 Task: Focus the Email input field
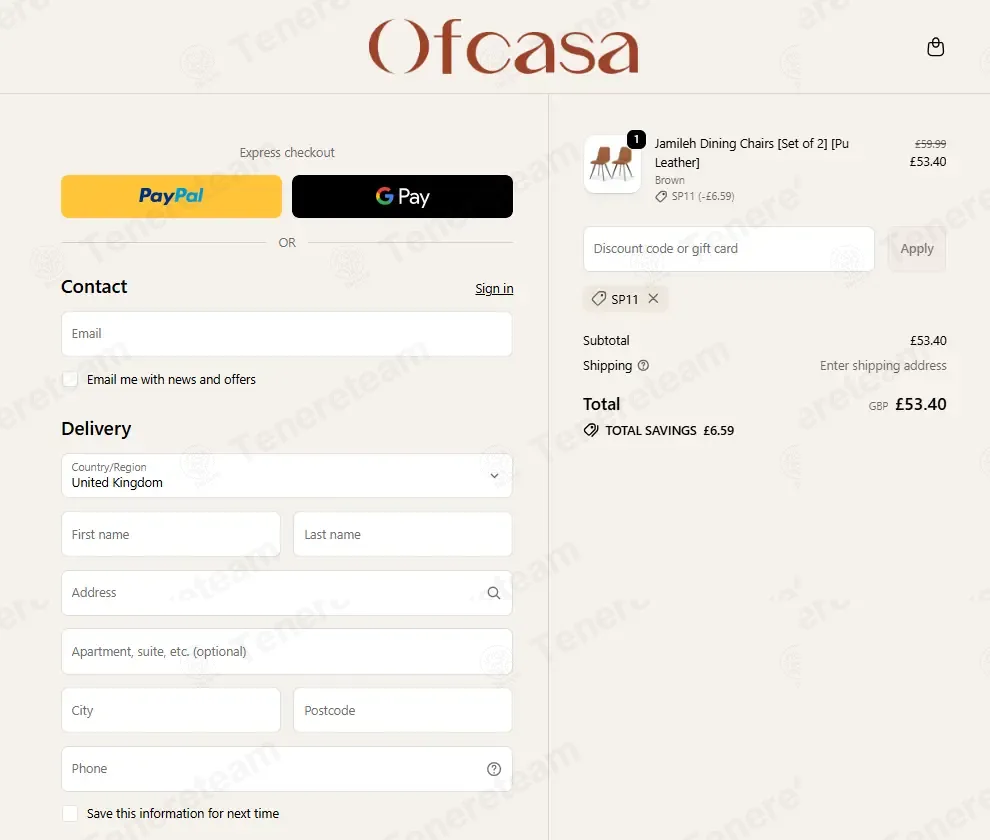287,333
